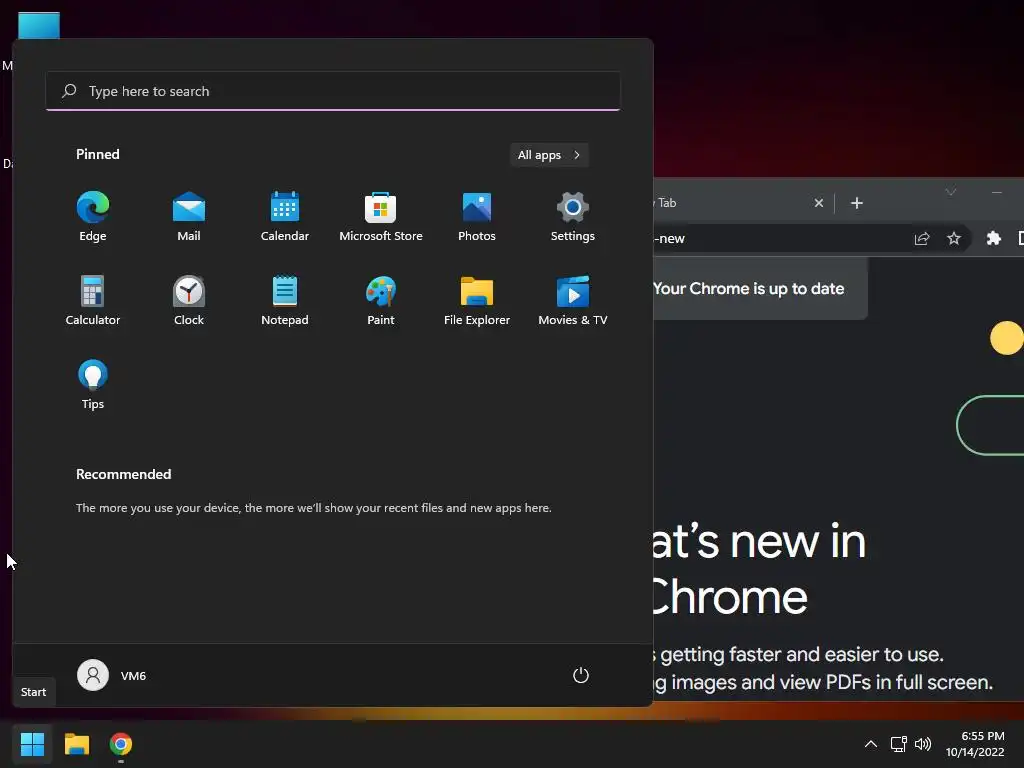Open the clock and date 6:55 PM

pos(975,744)
